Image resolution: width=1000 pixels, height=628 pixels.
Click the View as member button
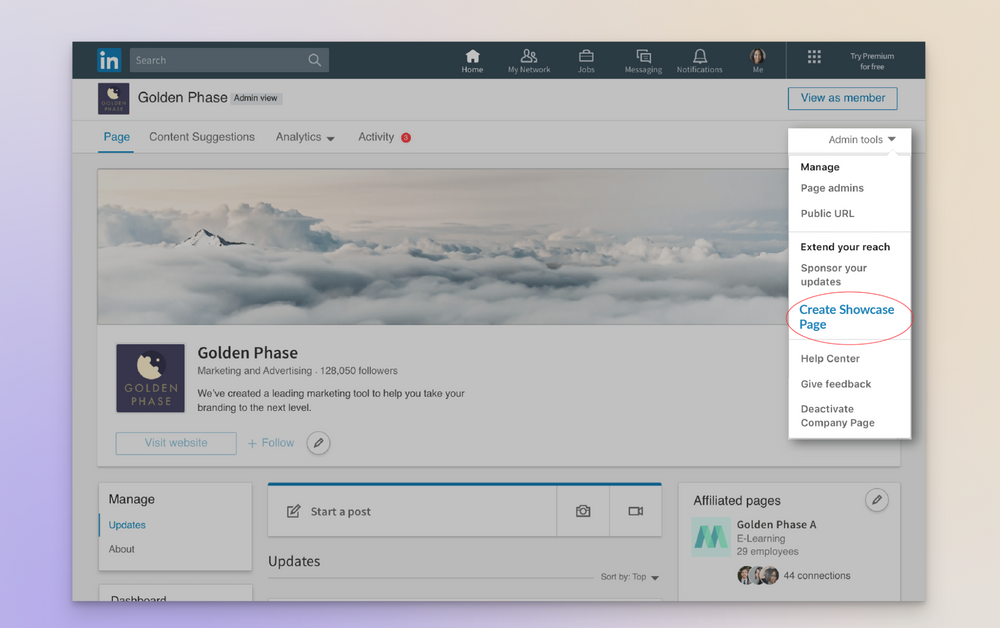click(842, 98)
